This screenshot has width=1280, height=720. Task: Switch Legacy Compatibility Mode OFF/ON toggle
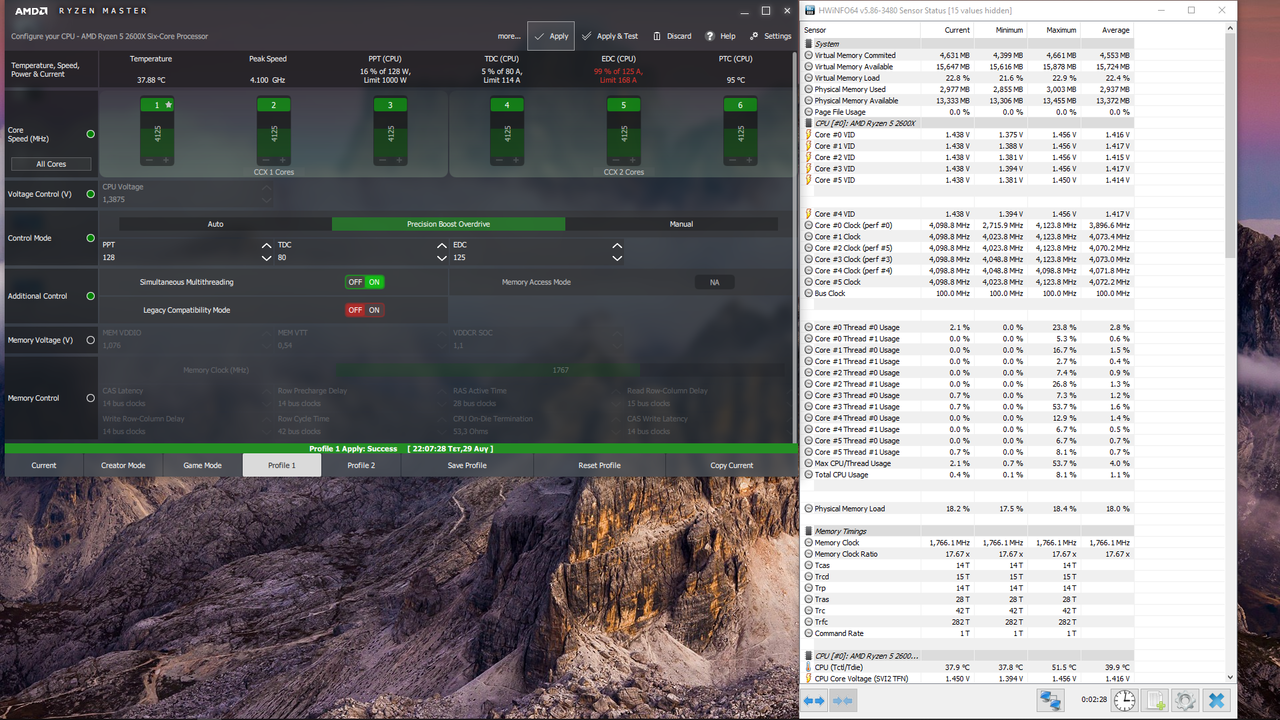pos(365,310)
